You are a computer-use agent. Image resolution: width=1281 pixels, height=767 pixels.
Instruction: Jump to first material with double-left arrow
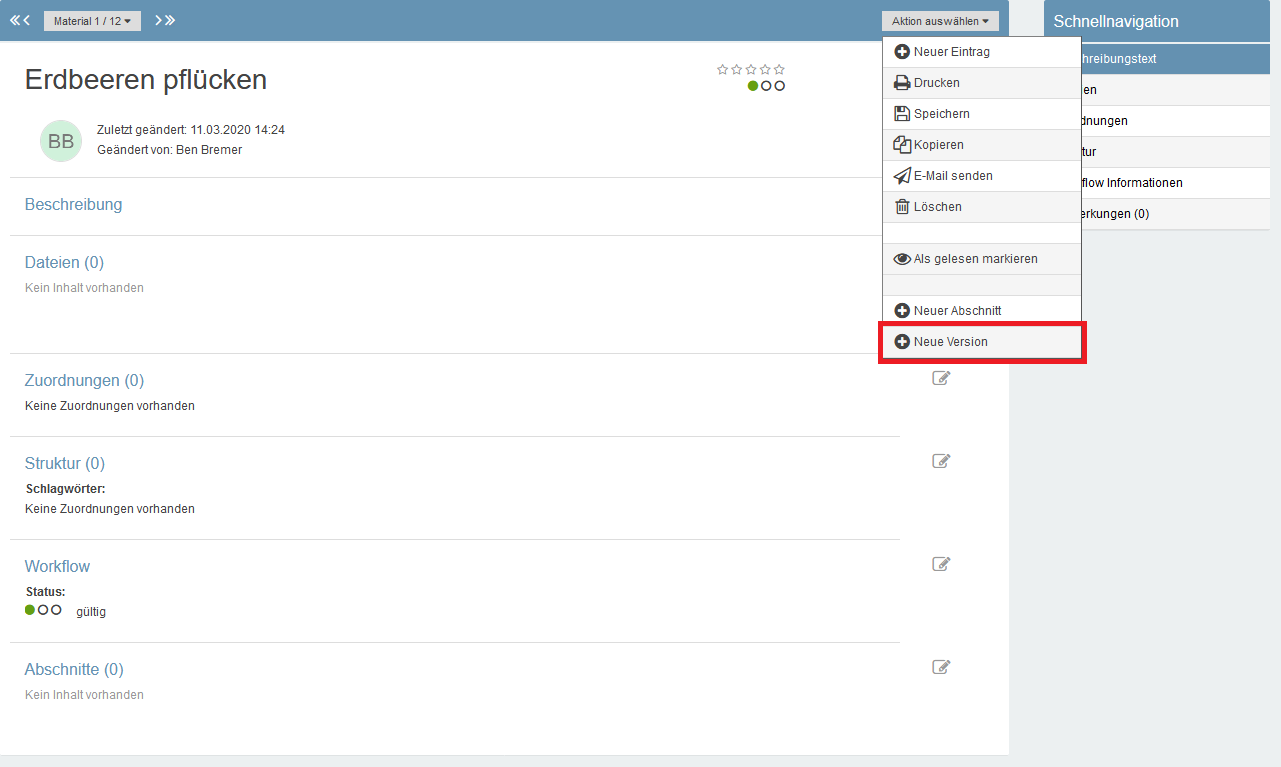coord(15,20)
